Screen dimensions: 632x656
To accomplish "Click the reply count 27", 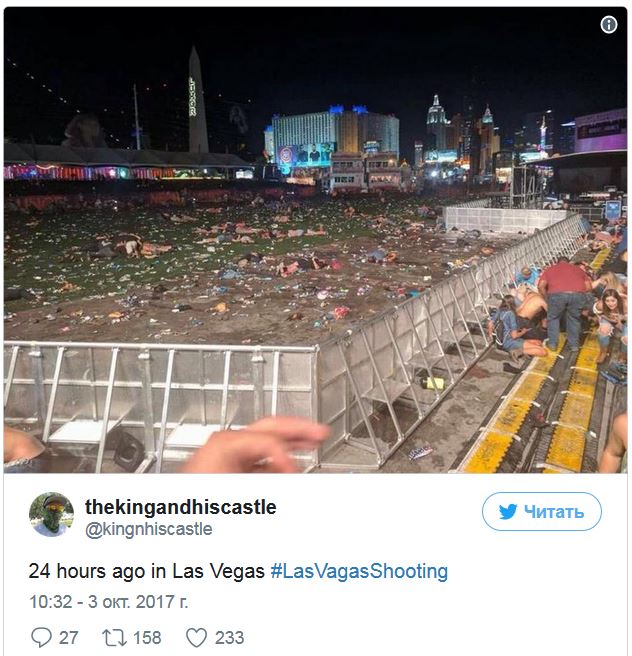I will coord(69,638).
